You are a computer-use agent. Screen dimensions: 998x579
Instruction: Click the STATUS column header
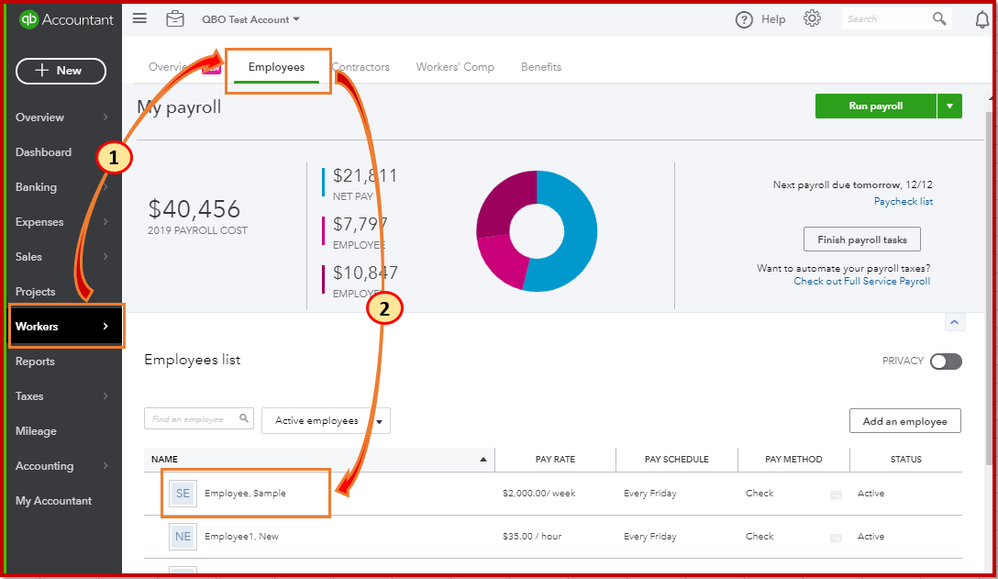tap(906, 459)
